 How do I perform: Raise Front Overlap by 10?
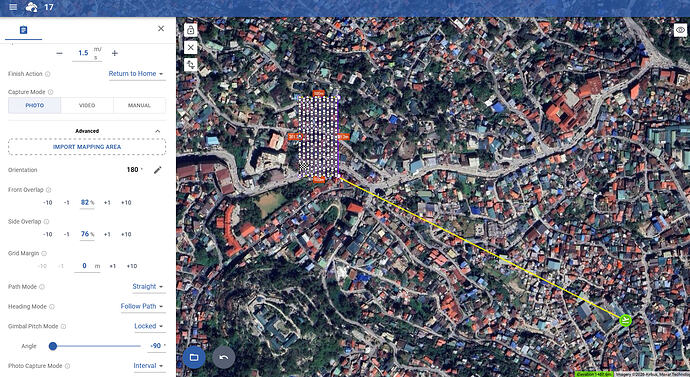[x=126, y=203]
